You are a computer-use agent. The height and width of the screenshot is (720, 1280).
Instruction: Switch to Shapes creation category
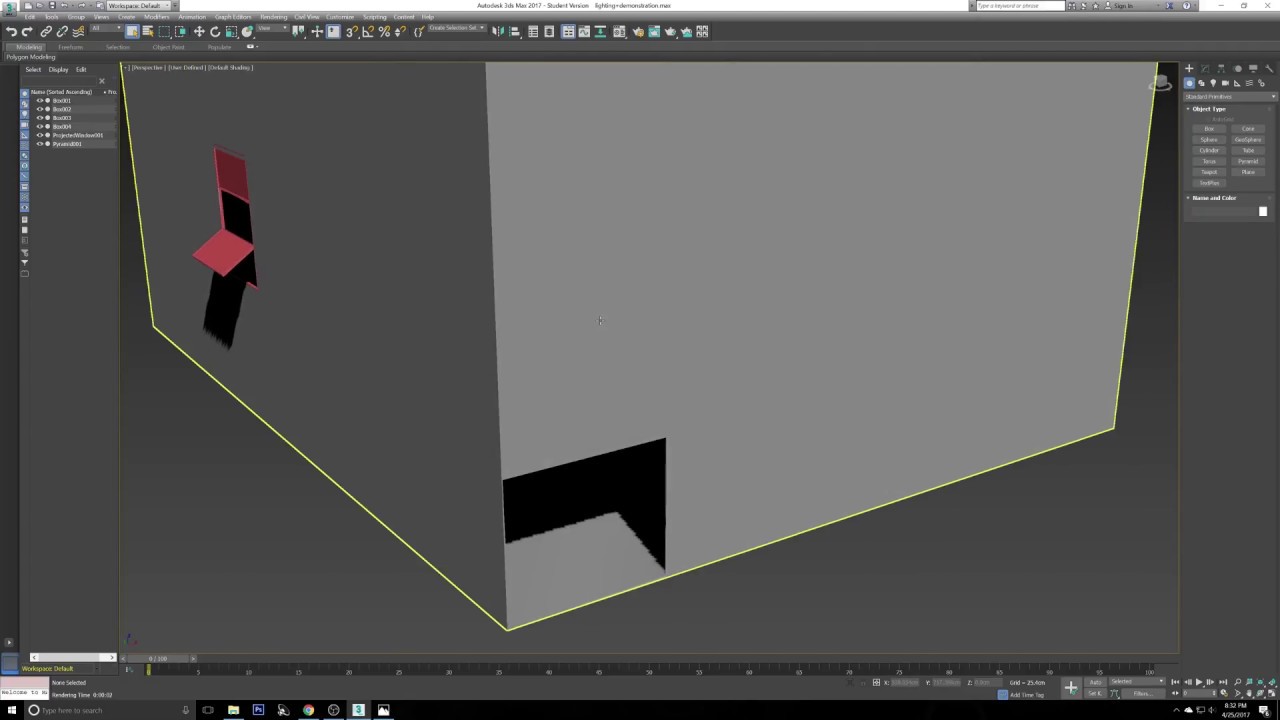(x=1201, y=83)
